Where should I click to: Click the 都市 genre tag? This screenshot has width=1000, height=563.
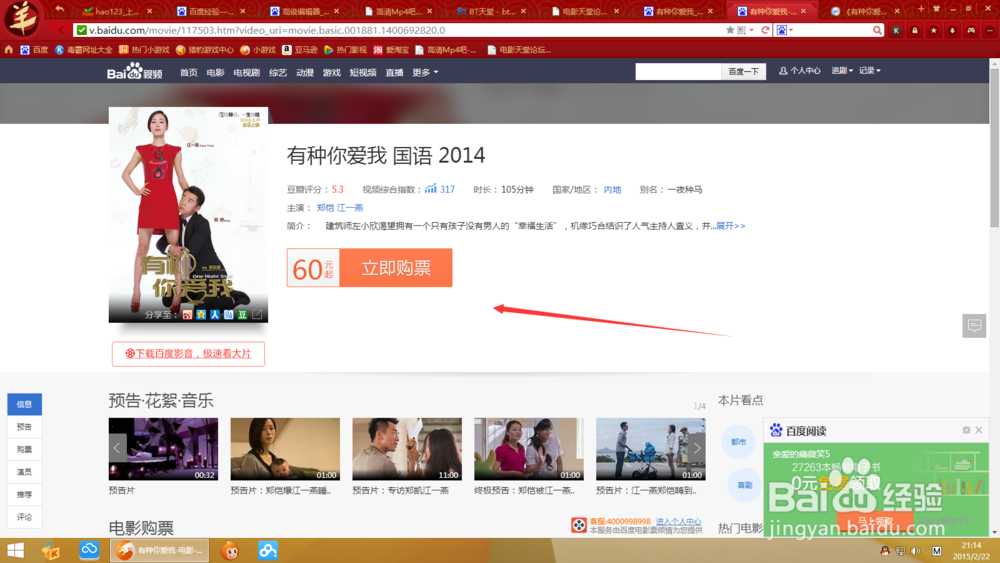point(739,442)
